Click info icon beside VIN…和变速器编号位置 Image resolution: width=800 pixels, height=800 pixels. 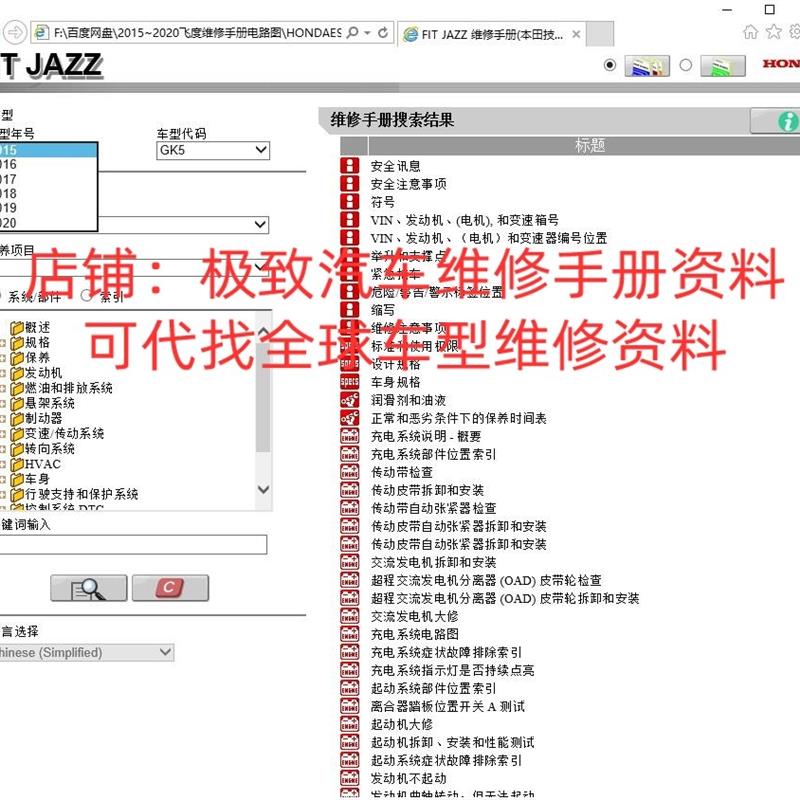pyautogui.click(x=349, y=238)
